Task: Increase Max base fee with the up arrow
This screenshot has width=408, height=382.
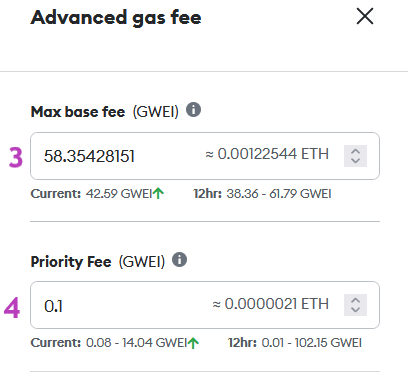Action: point(356,151)
